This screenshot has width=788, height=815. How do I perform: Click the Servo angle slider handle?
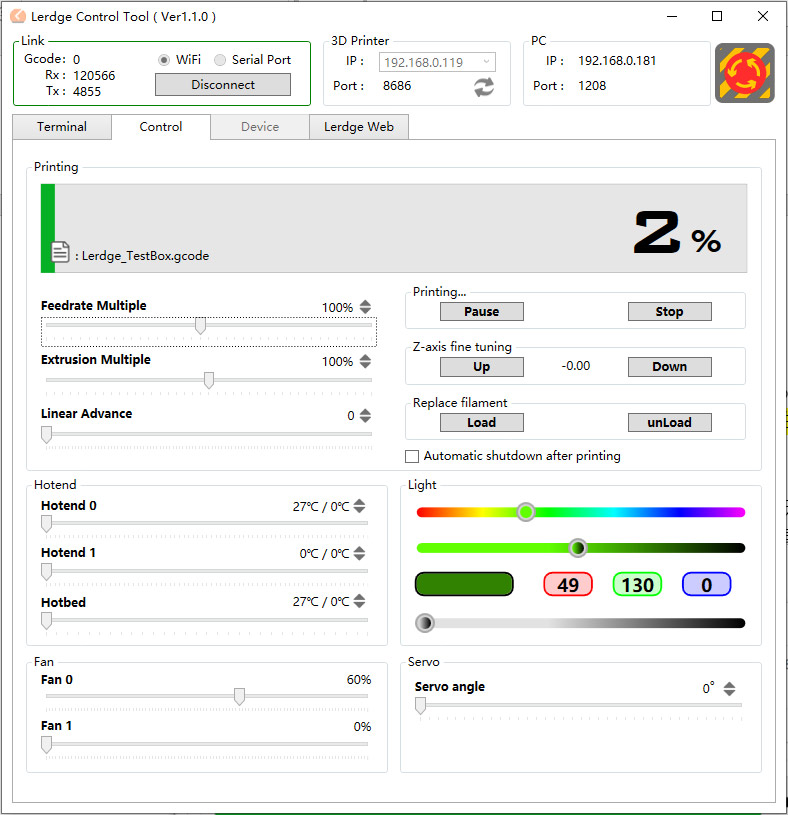click(420, 706)
